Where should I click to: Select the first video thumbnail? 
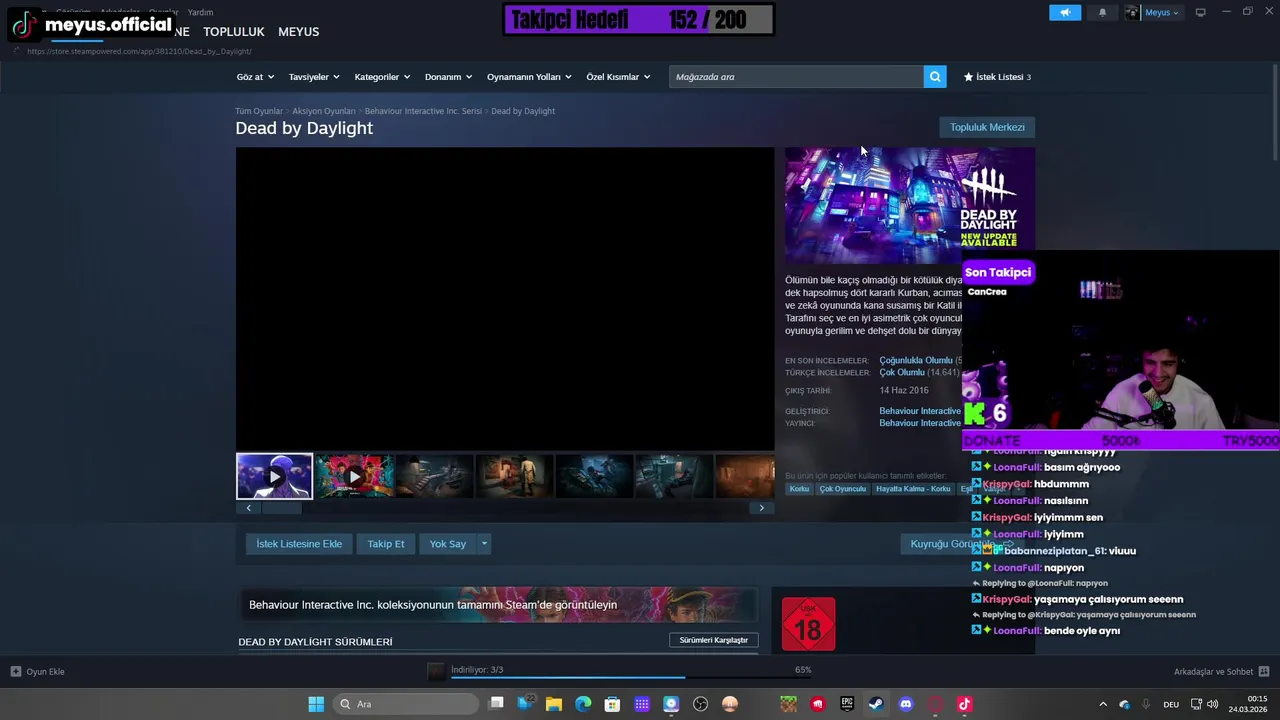274,476
